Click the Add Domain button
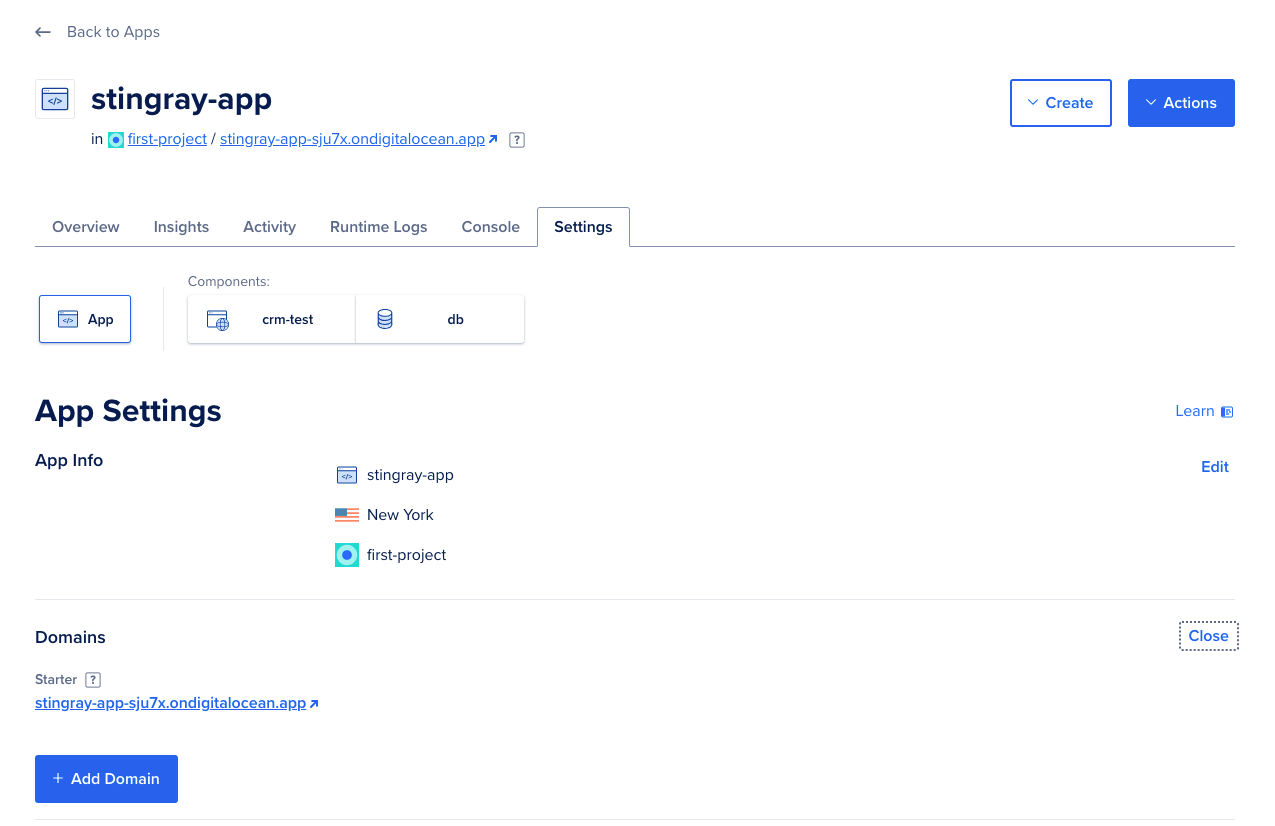The image size is (1275, 826). point(106,779)
